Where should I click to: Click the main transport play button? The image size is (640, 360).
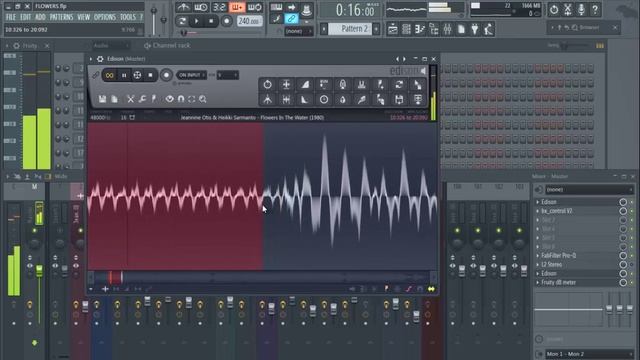coord(196,21)
